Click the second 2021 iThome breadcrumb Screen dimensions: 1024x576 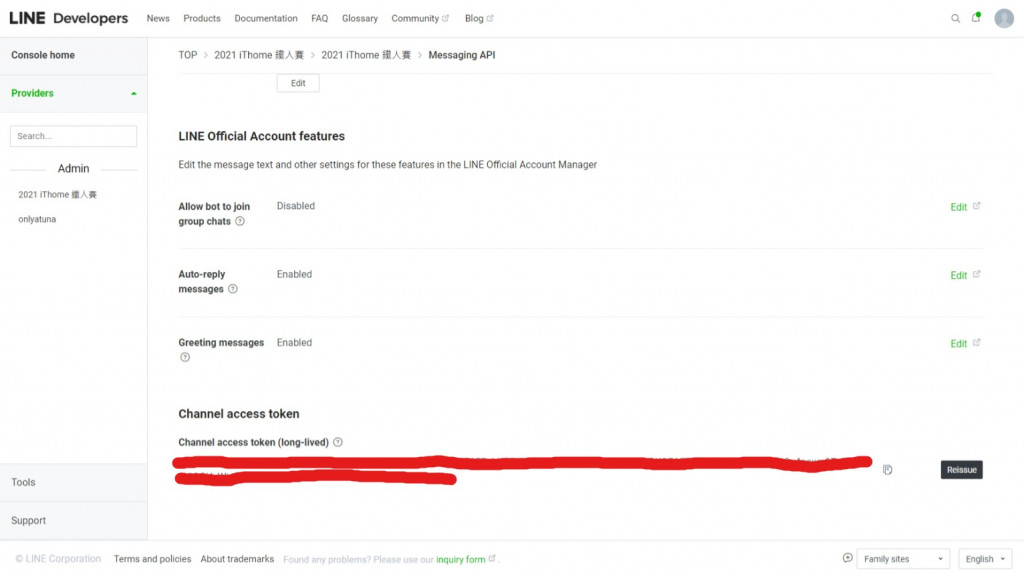pyautogui.click(x=366, y=55)
